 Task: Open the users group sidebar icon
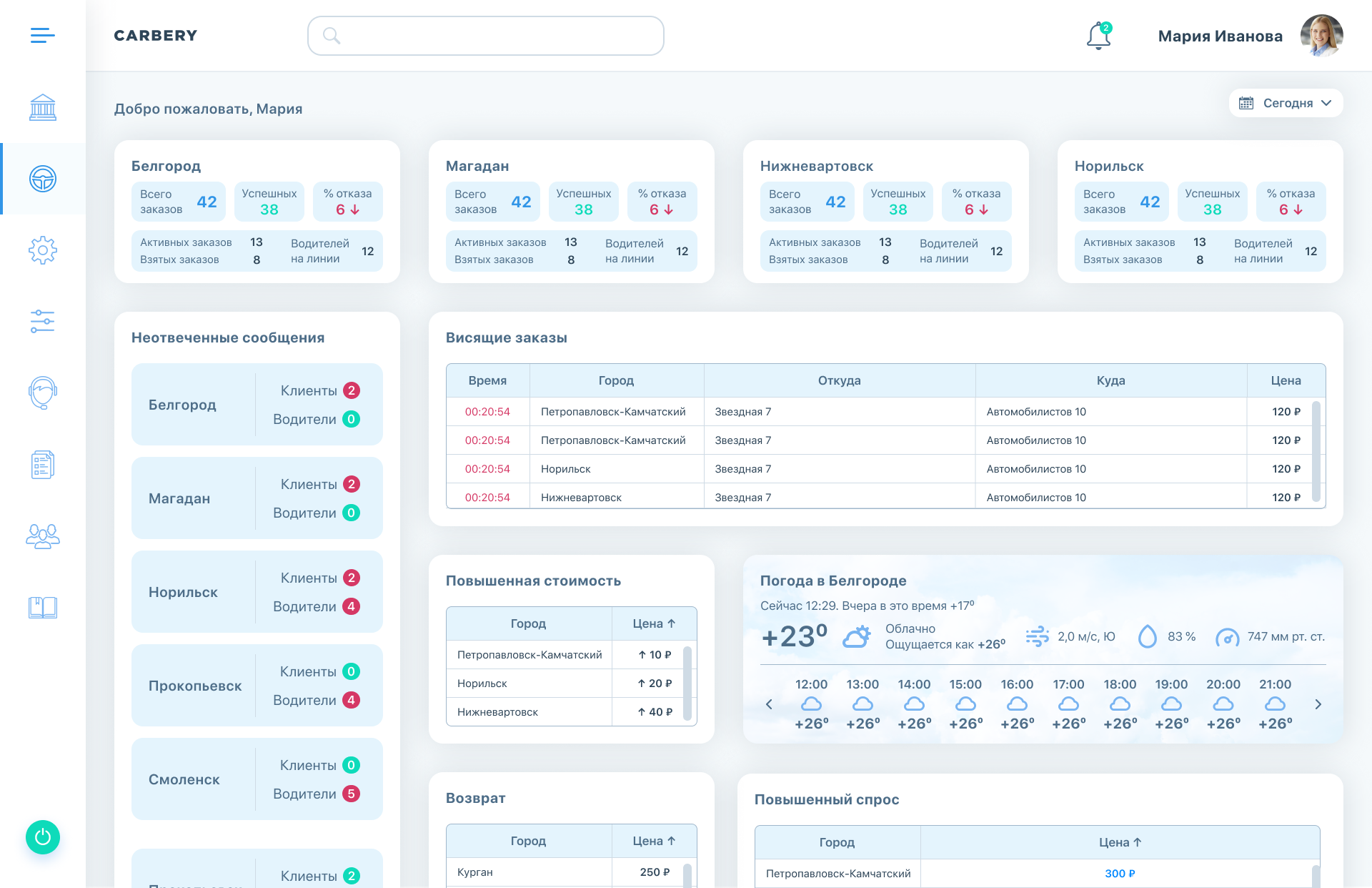43,536
